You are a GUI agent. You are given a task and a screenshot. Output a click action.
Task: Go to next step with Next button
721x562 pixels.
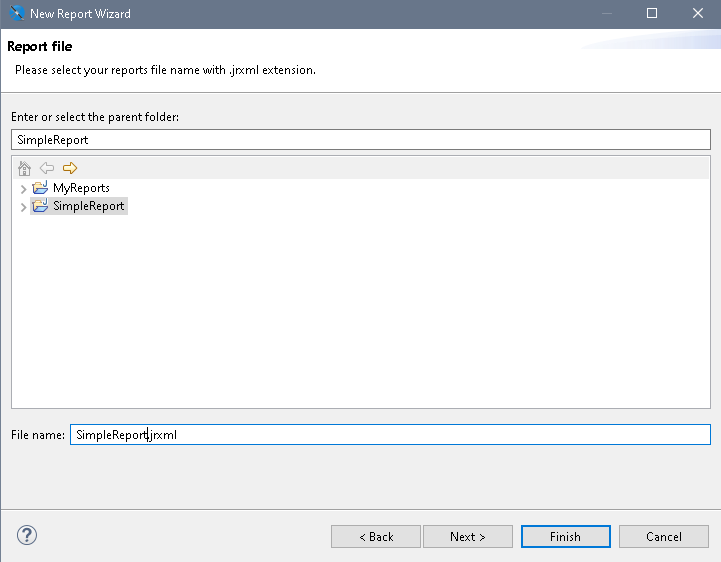(467, 537)
